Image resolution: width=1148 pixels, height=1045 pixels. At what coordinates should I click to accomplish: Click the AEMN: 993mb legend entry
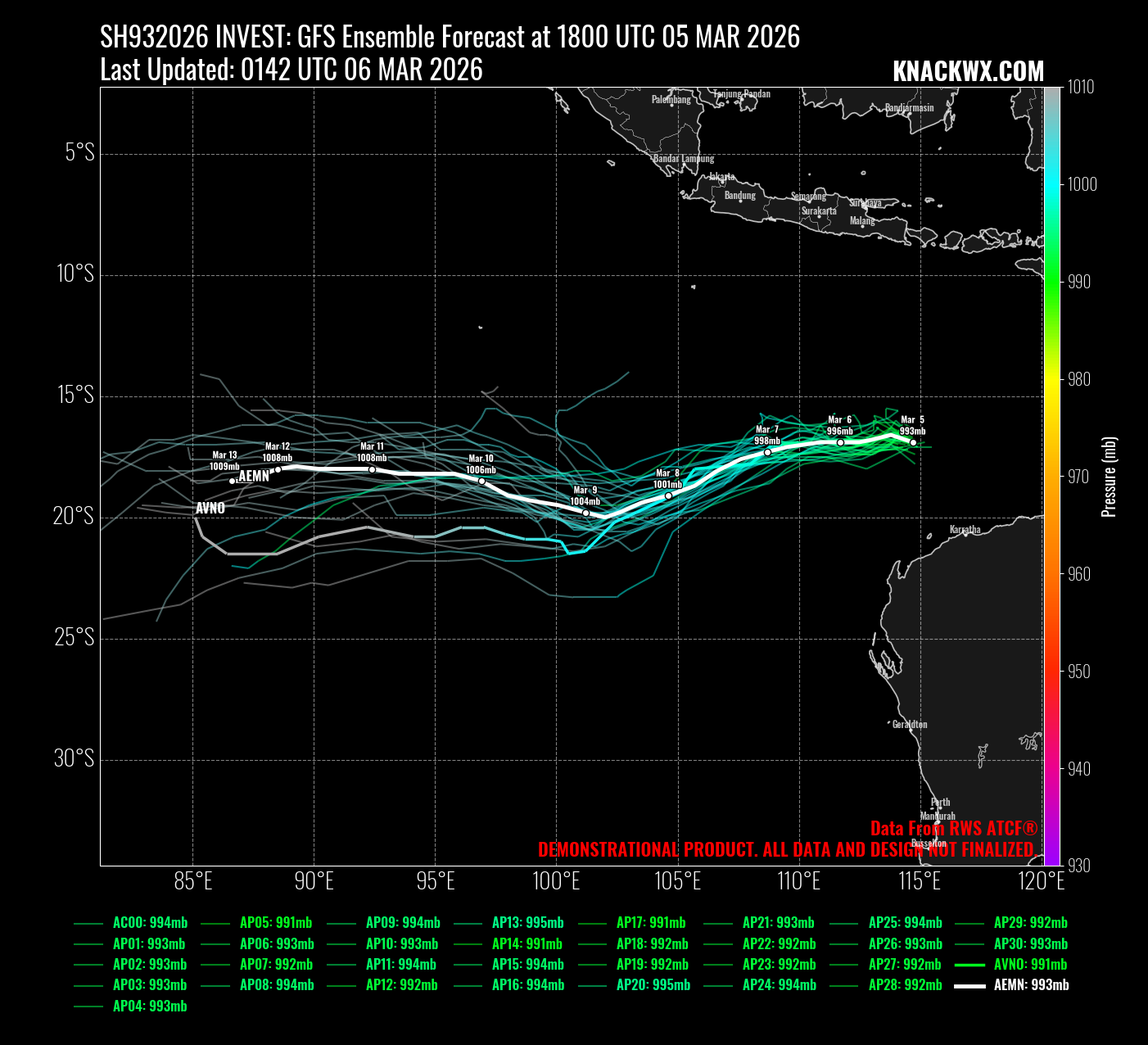tap(1030, 985)
